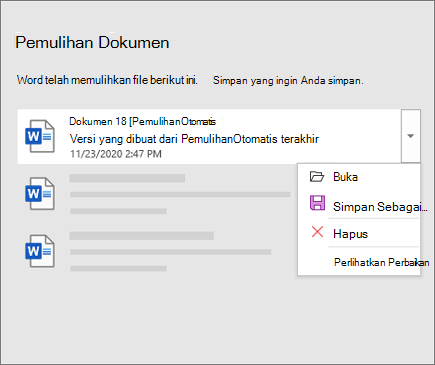Click 'Versi yang dibuat dari PemulihanOtomatis terakhir'
435x365 pixels.
point(194,139)
